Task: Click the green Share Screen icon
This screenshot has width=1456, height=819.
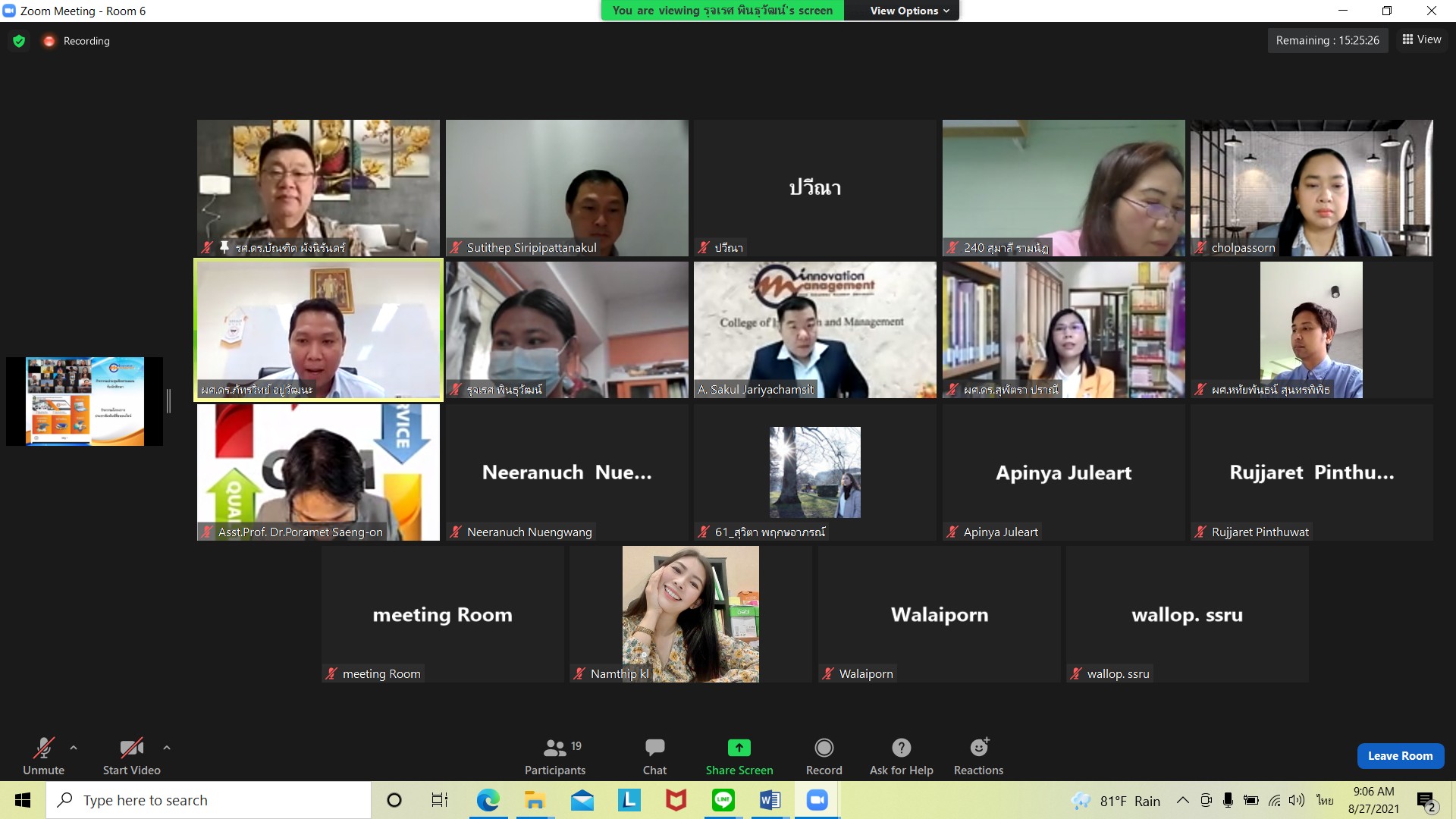Action: [x=739, y=748]
